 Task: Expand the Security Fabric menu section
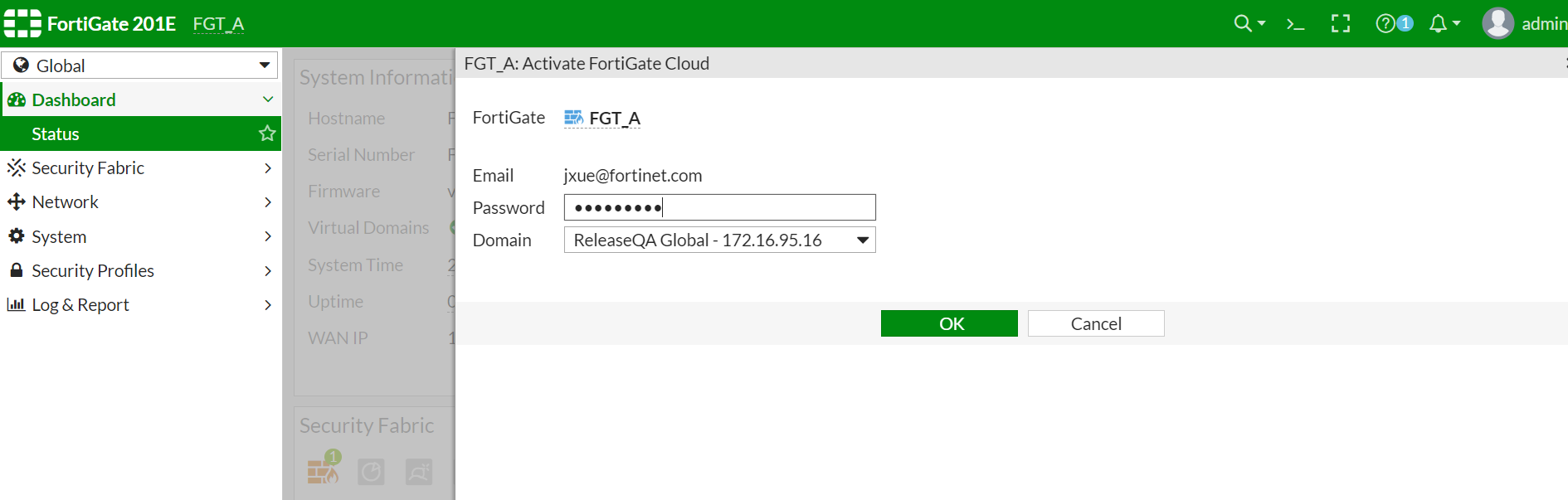tap(141, 167)
